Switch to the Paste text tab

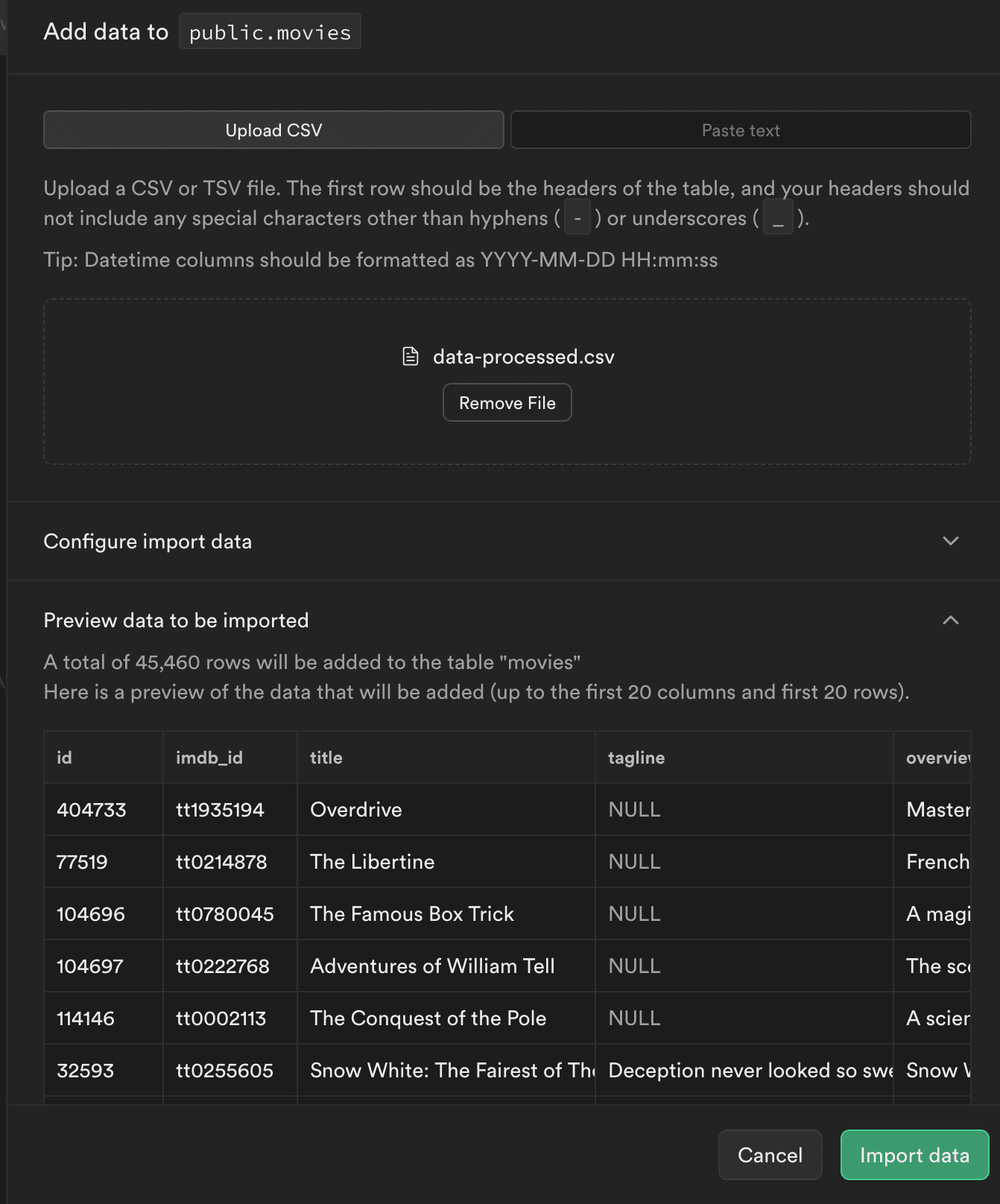coord(740,130)
